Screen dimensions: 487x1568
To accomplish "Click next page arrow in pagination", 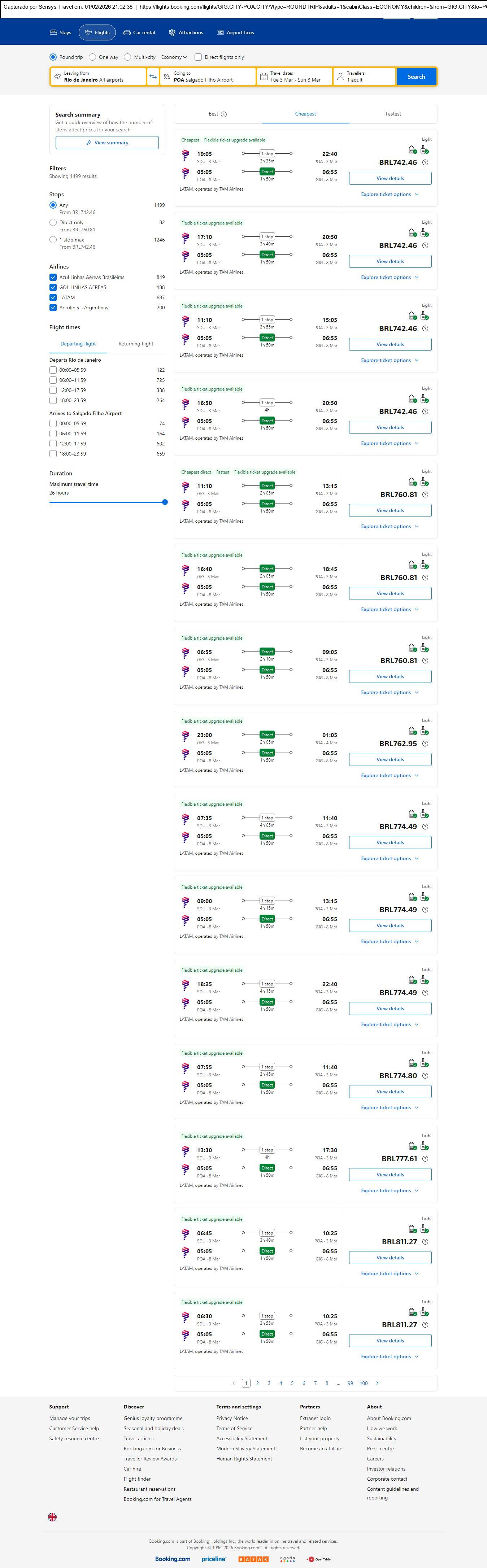I will click(377, 1383).
